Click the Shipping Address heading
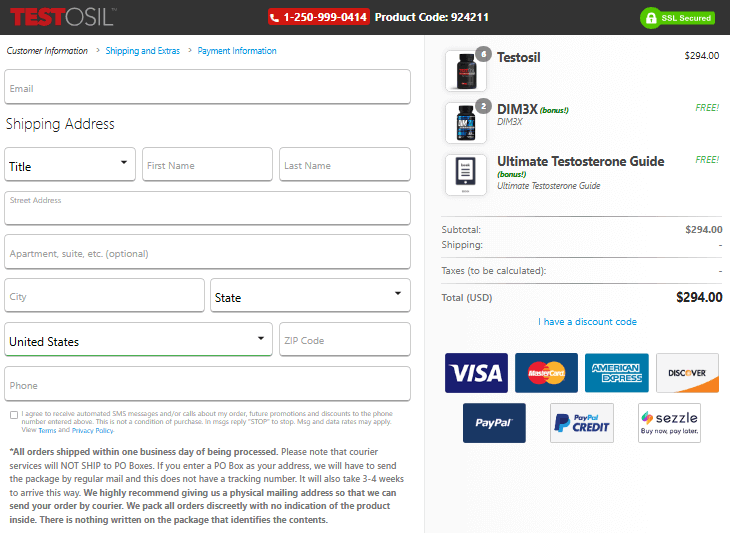The image size is (730, 533). point(60,124)
